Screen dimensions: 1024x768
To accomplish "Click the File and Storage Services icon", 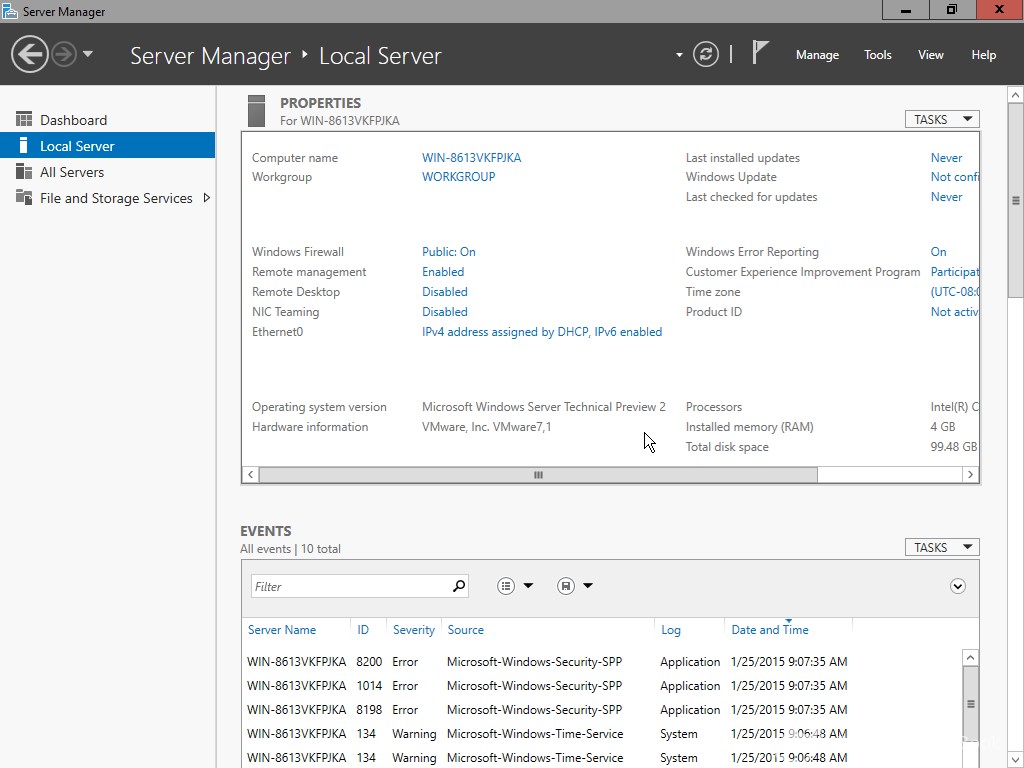I will coord(24,197).
